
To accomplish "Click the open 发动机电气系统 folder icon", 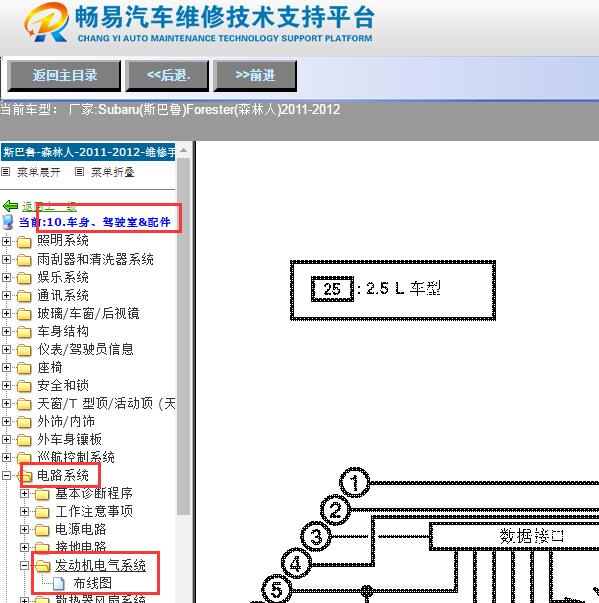I will [43, 566].
